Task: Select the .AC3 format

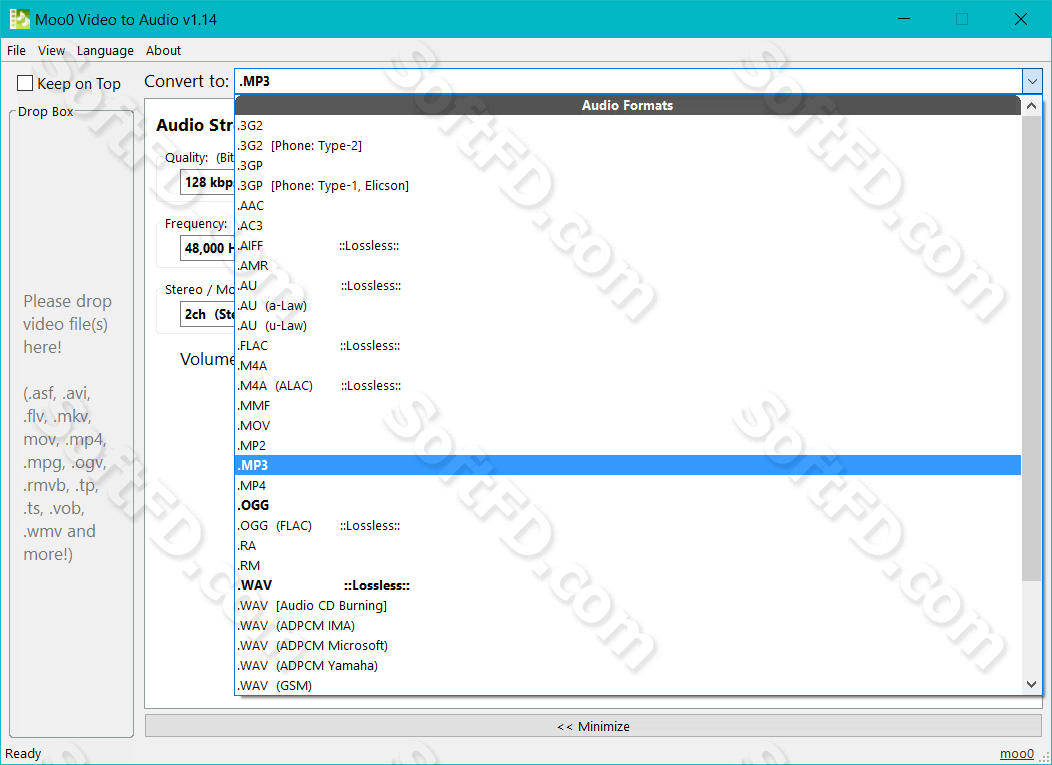Action: tap(628, 225)
